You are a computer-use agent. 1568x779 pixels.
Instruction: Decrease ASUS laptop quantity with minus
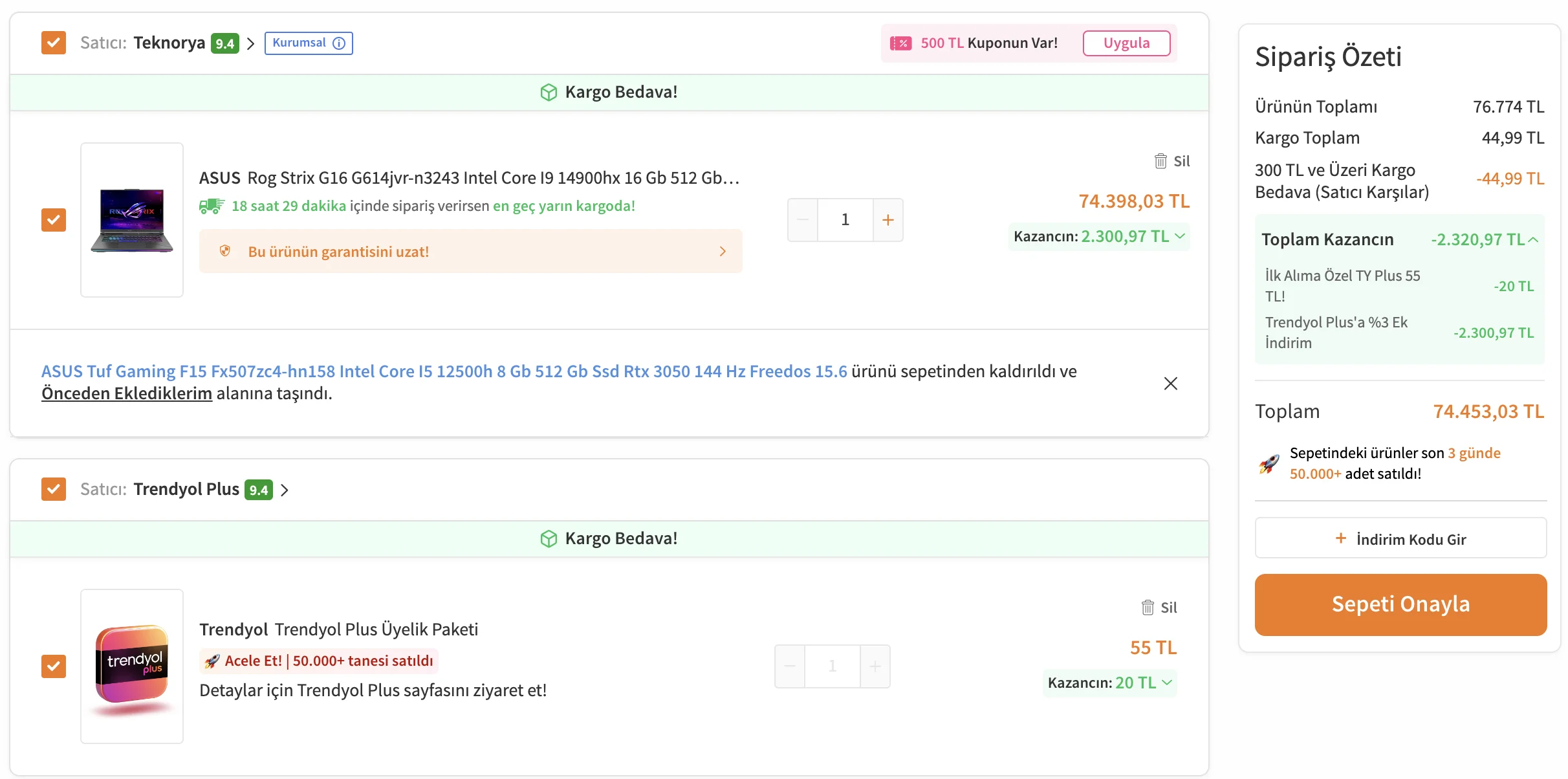coord(803,220)
